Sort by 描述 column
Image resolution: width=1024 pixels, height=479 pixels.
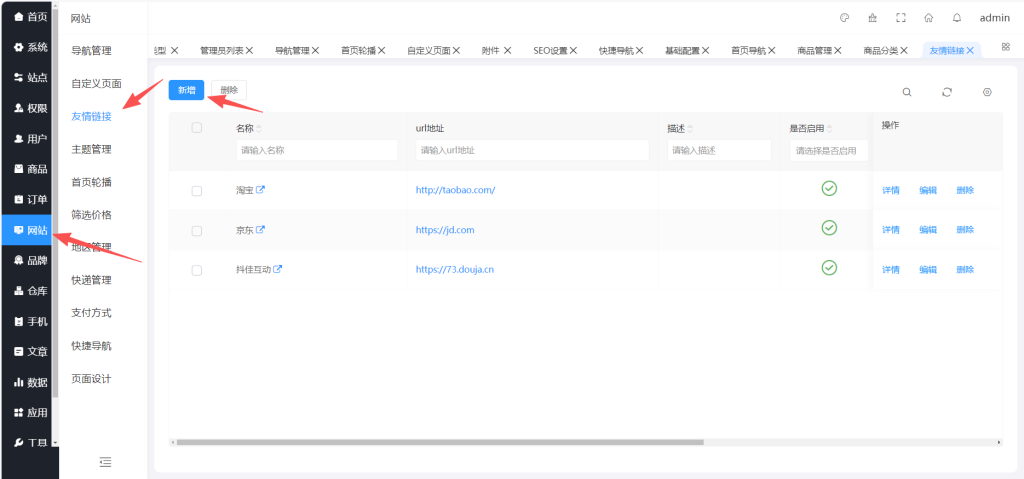click(690, 129)
